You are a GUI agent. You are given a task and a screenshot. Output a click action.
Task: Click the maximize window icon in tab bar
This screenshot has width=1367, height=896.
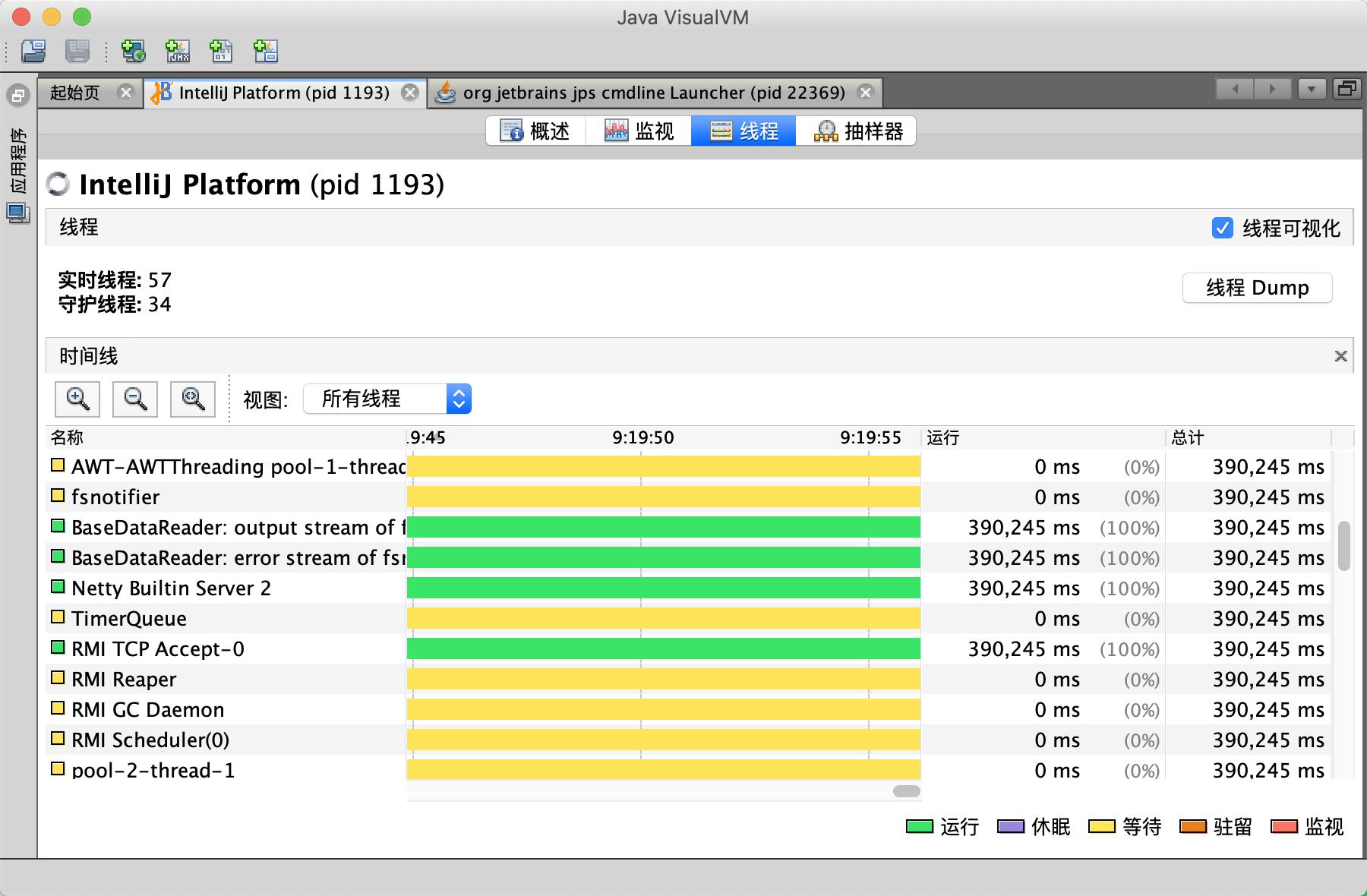click(x=1346, y=90)
